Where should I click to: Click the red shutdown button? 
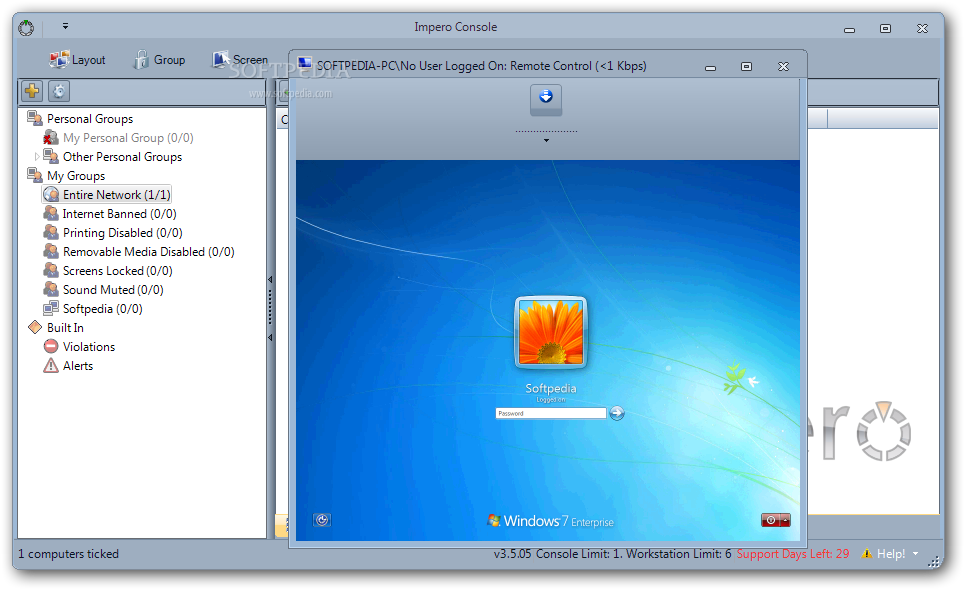[x=771, y=520]
